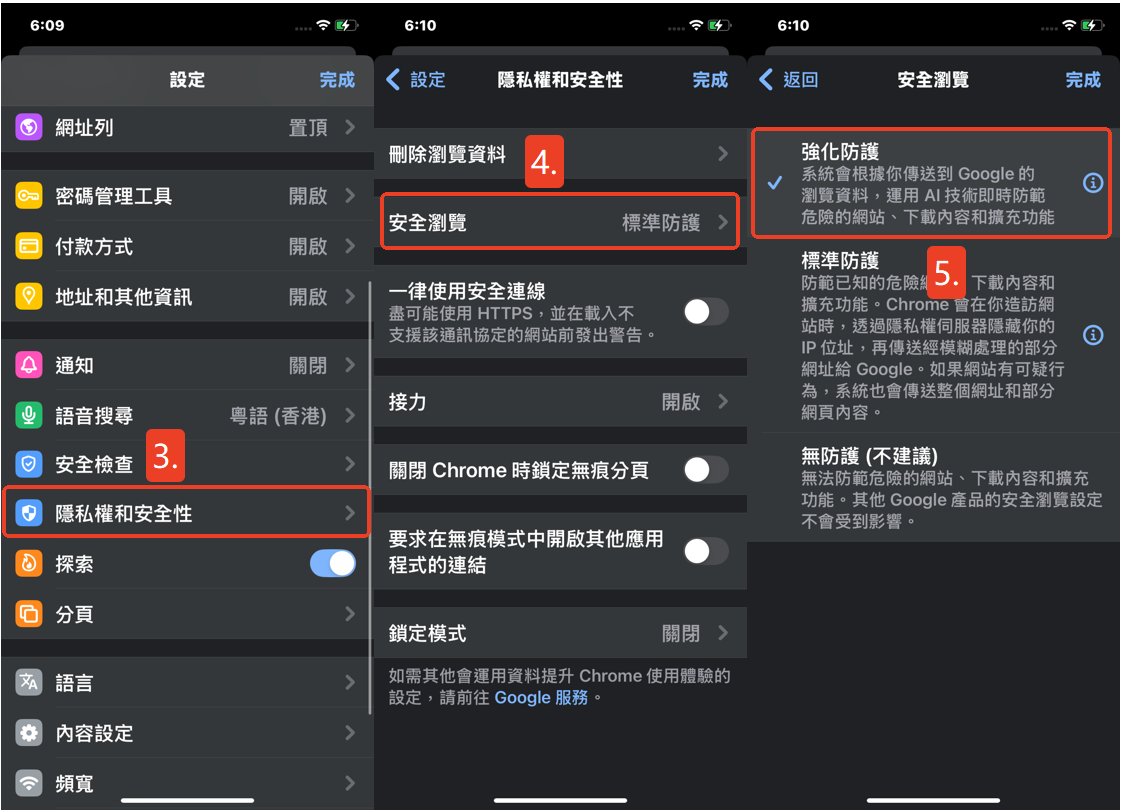The width and height of the screenshot is (1123, 812).
Task: Toggle off the 探索 switch
Action: coord(333,564)
